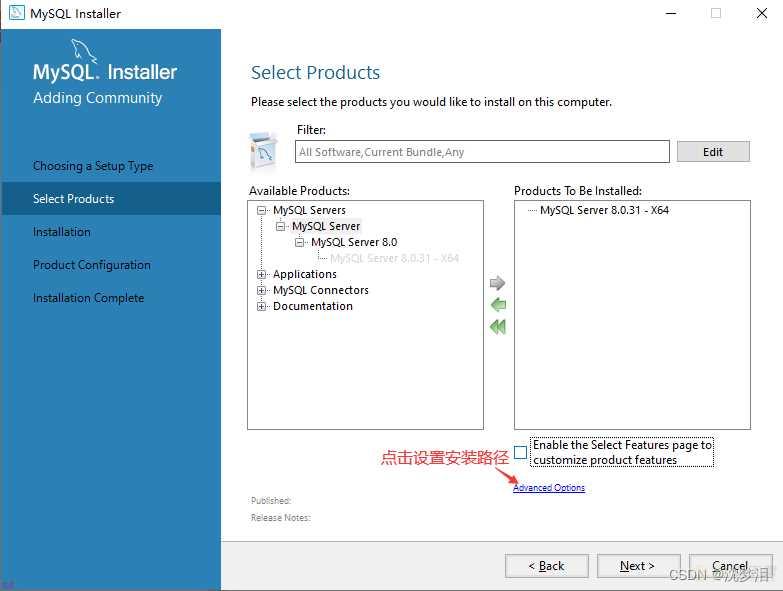The height and width of the screenshot is (591, 783).
Task: Select grayed MySQL Server 8.0.31 - X64 in available list
Action: 394,258
